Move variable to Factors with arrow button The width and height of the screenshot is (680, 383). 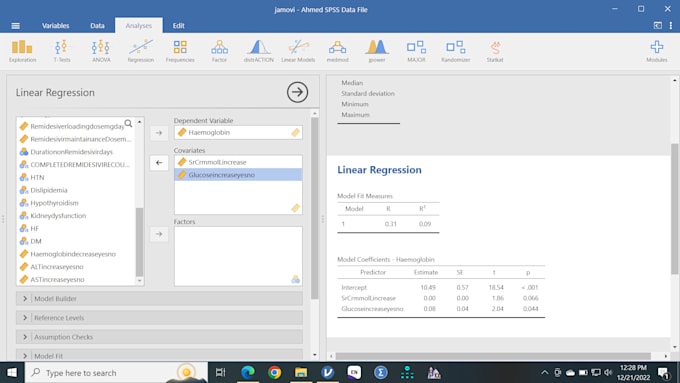point(159,234)
